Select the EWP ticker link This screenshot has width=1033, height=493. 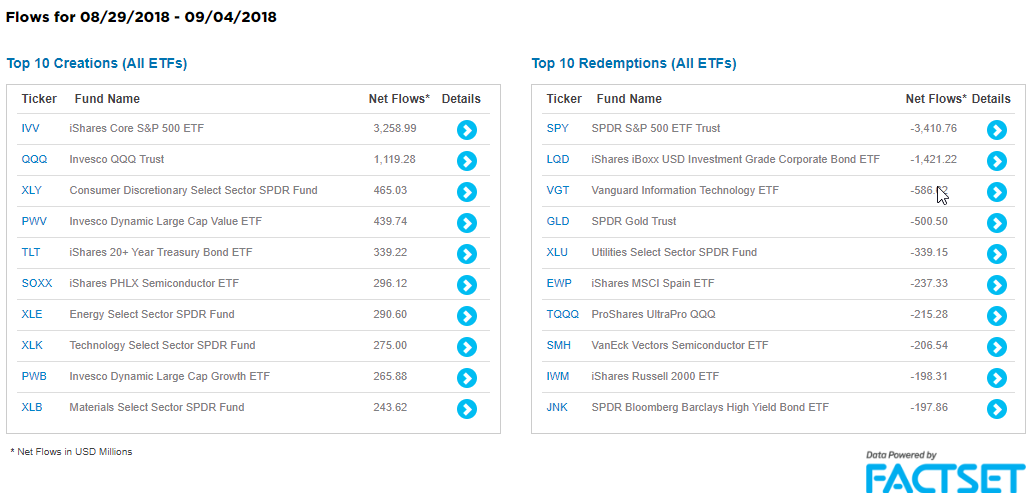click(x=559, y=283)
